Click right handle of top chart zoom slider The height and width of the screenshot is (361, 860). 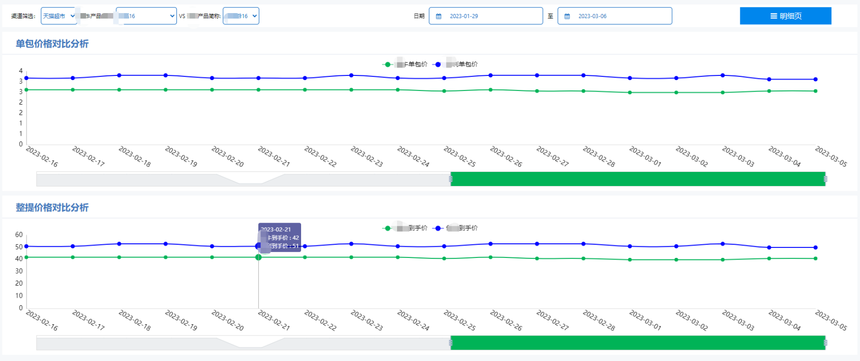[x=825, y=179]
